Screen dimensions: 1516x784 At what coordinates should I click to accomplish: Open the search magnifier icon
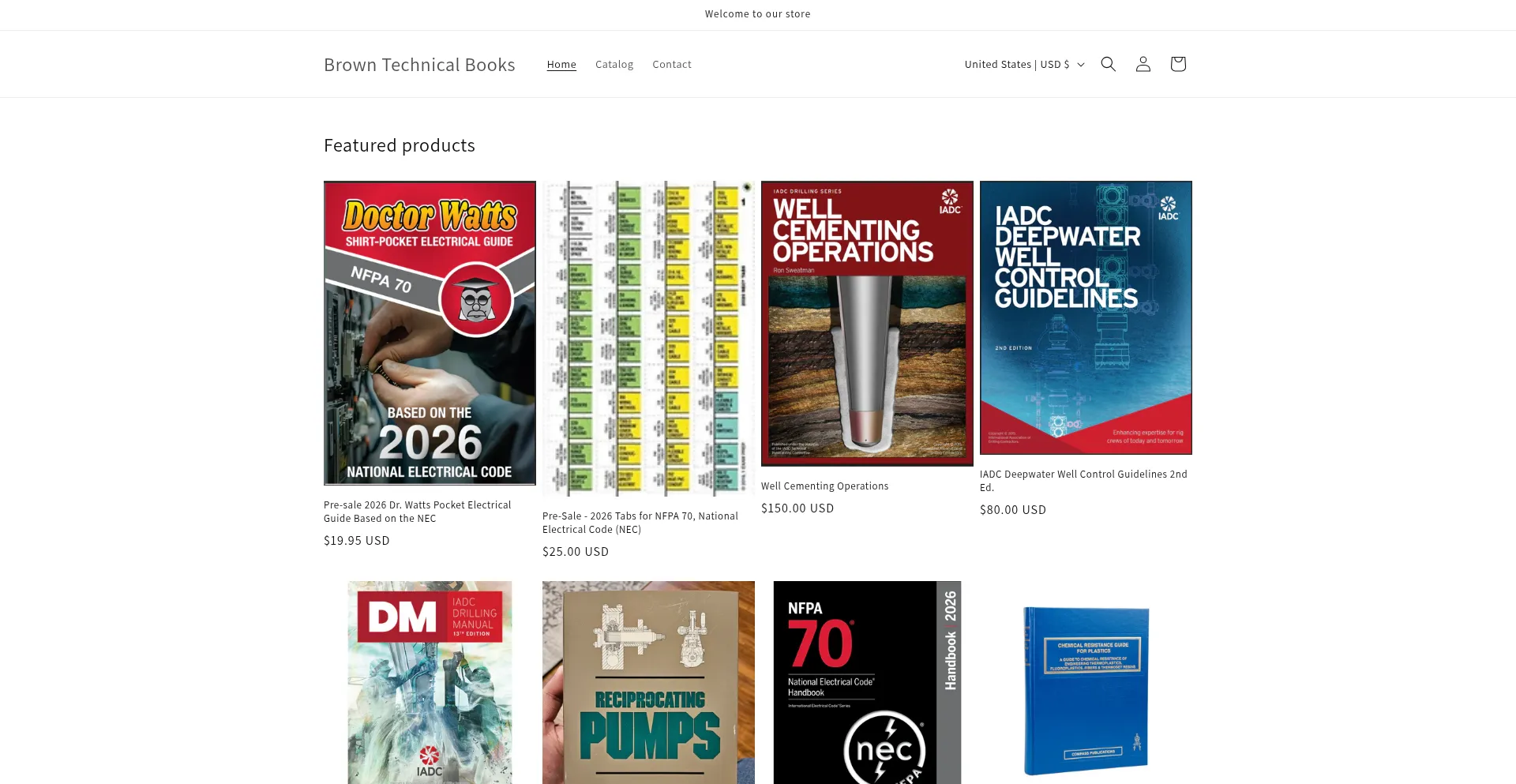pos(1108,64)
